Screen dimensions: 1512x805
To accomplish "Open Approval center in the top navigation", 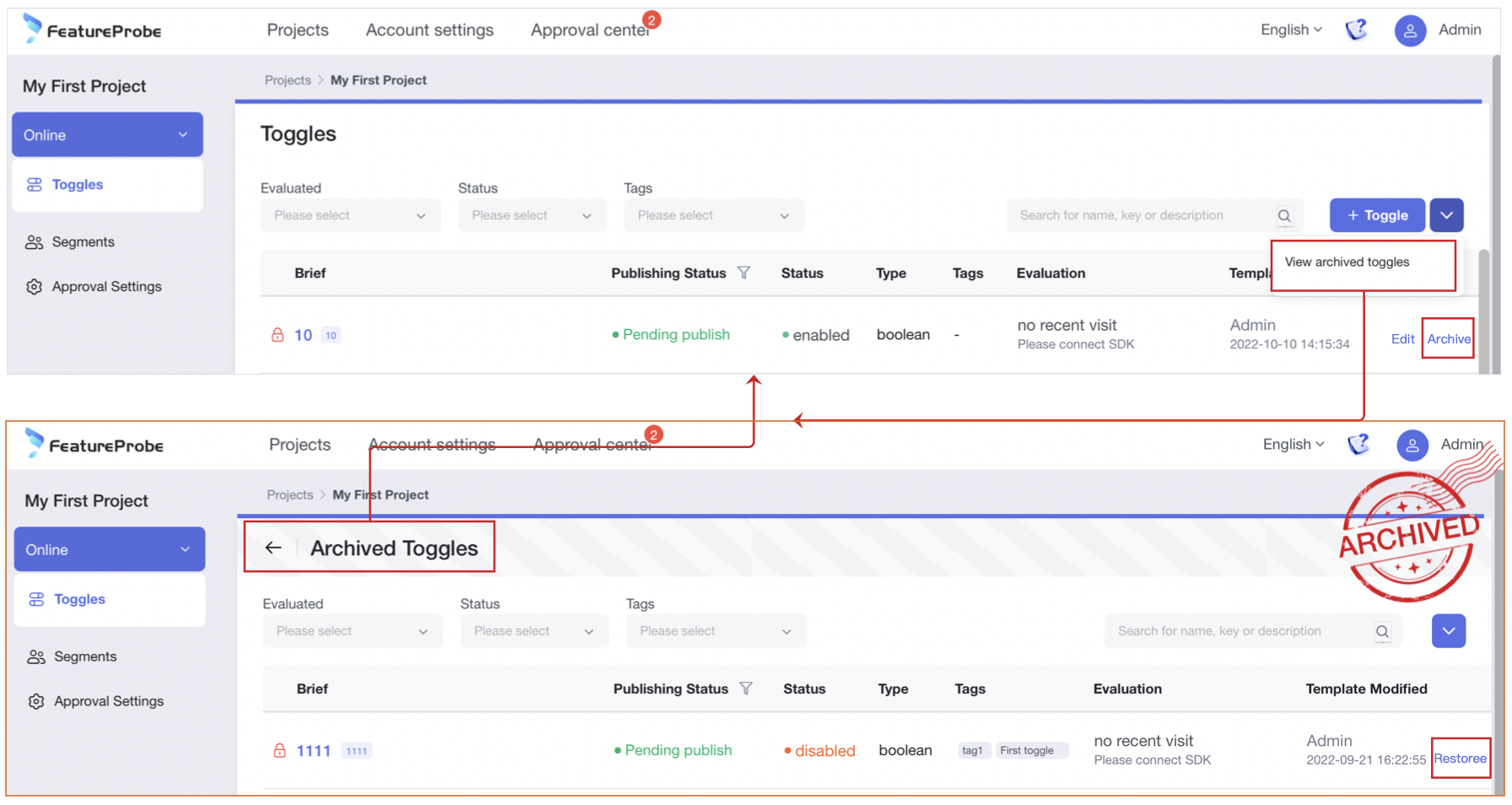I will (590, 30).
